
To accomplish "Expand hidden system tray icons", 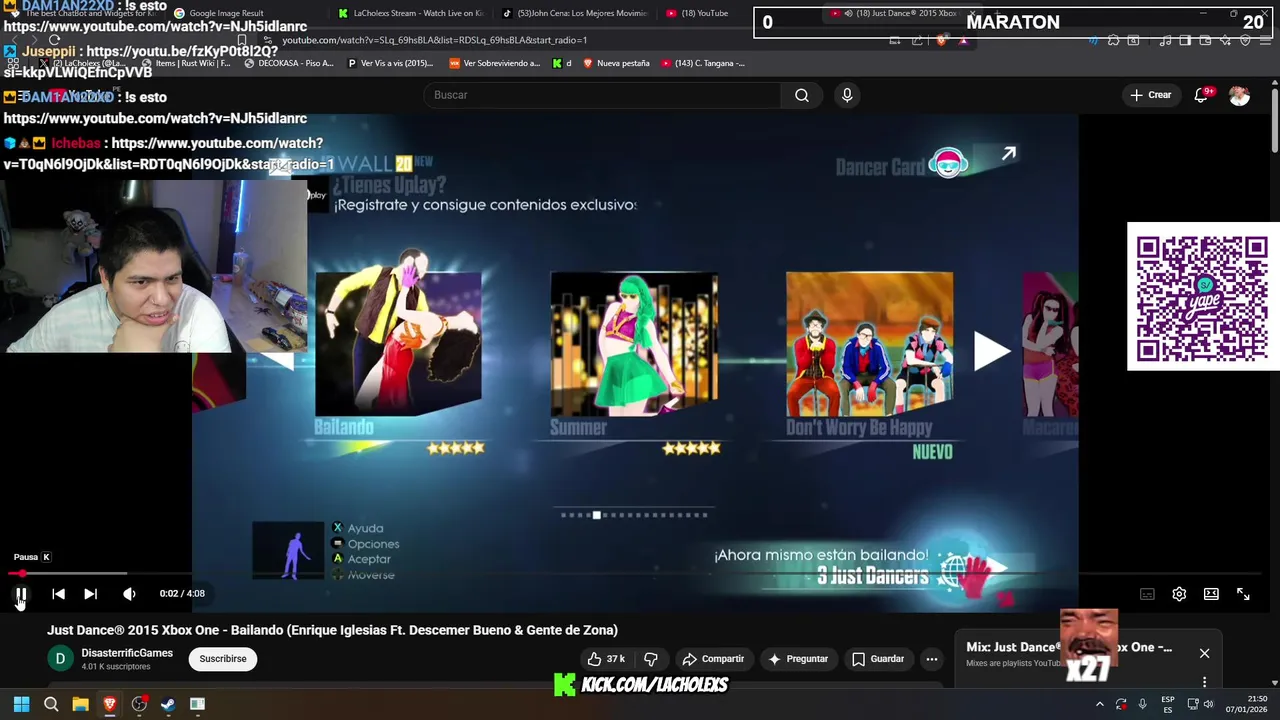I will (x=1099, y=704).
